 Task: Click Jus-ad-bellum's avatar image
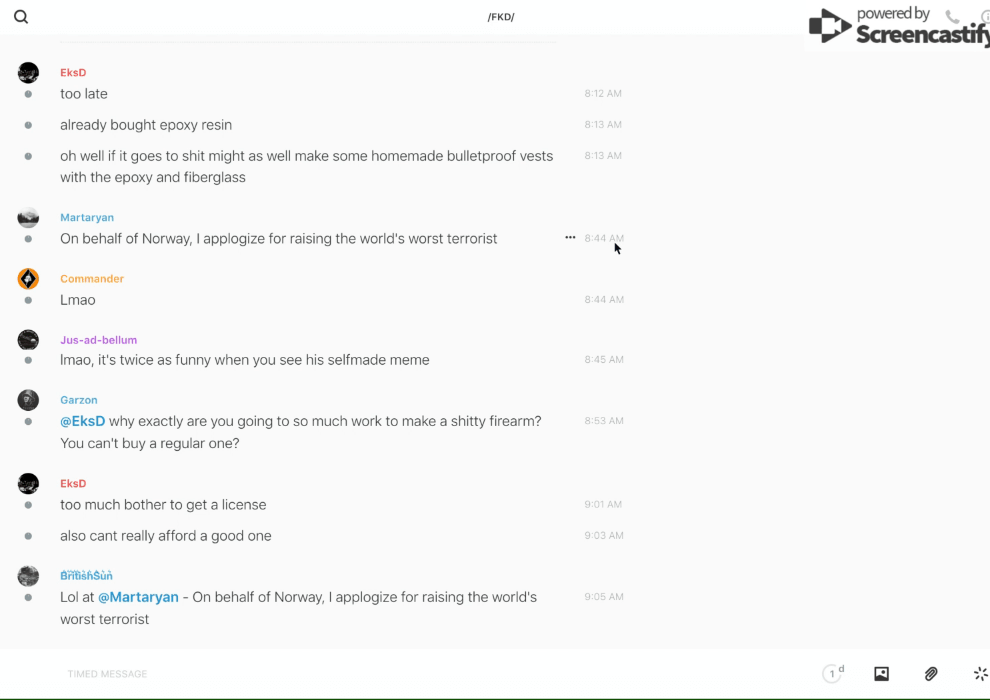point(28,340)
